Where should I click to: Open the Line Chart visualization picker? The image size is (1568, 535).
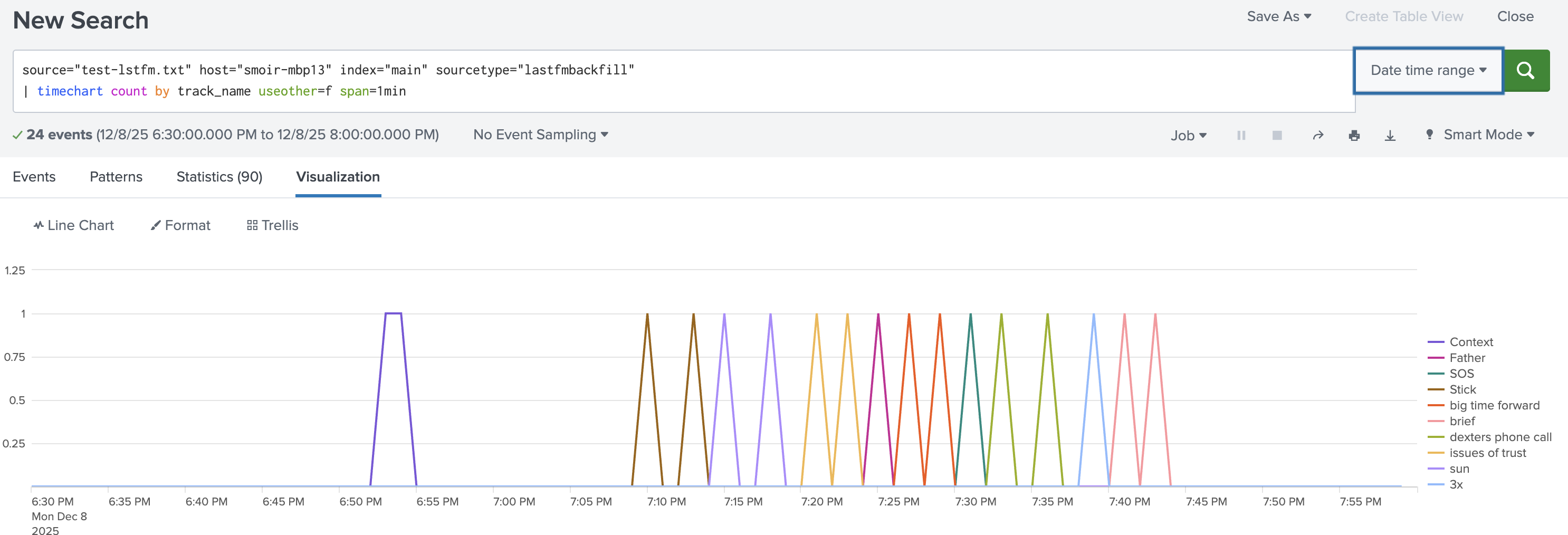point(74,225)
